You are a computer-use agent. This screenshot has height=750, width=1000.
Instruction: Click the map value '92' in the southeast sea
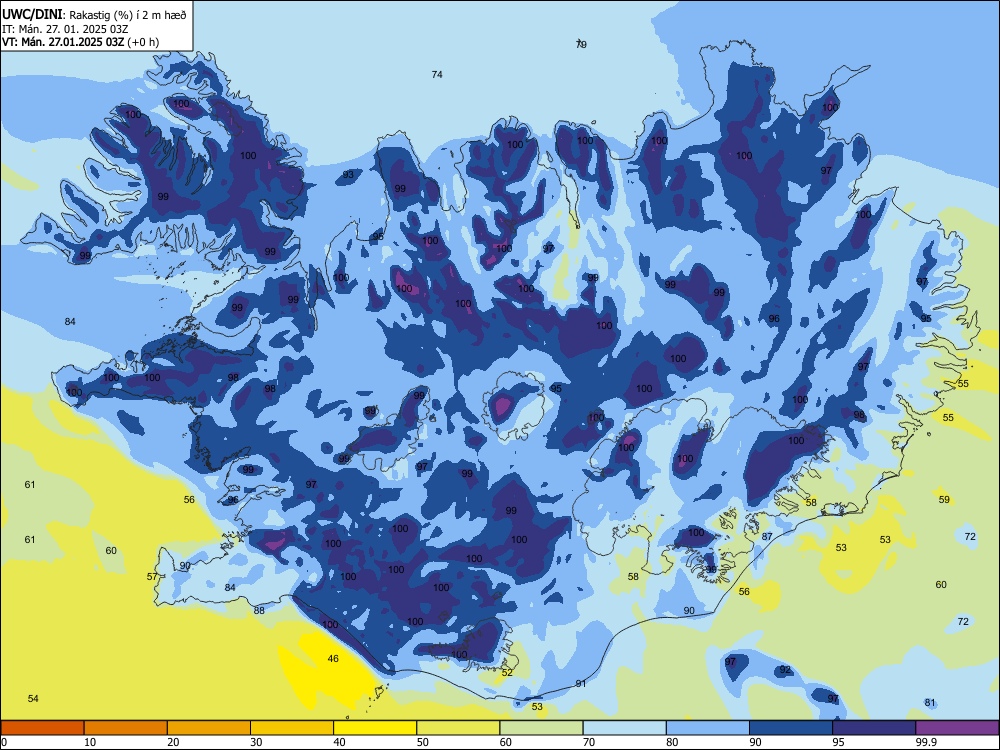[785, 670]
